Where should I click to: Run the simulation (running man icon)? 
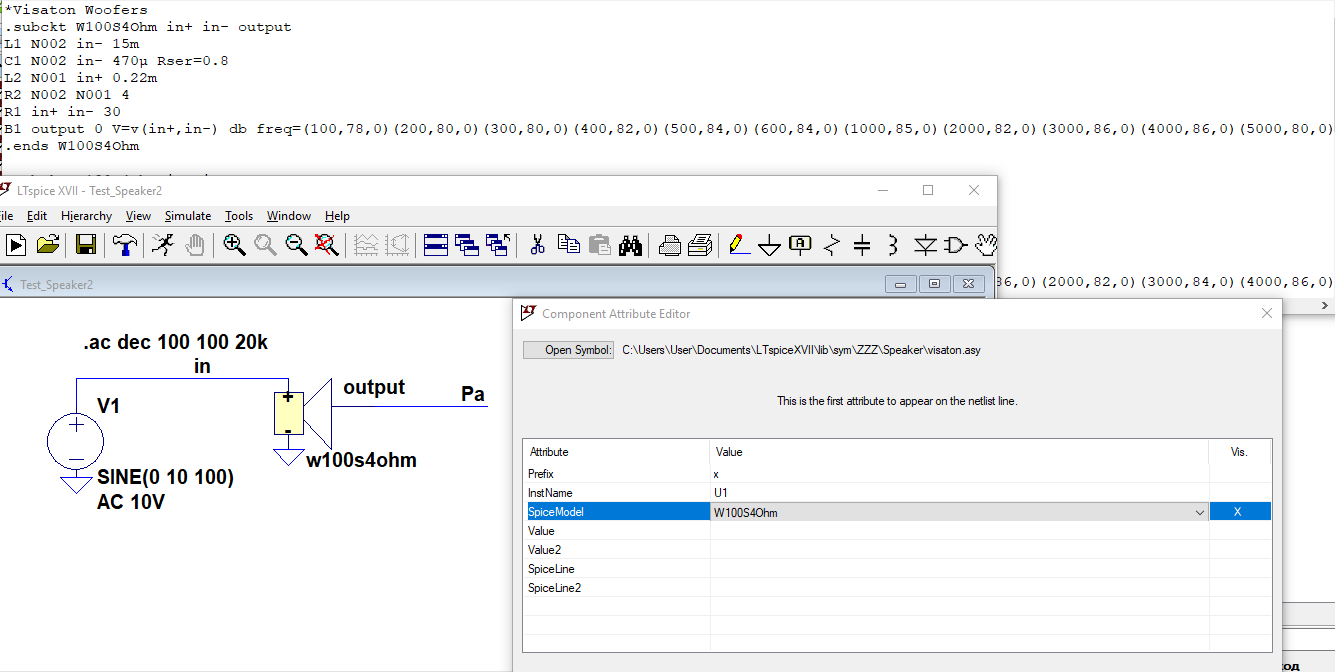(x=162, y=244)
